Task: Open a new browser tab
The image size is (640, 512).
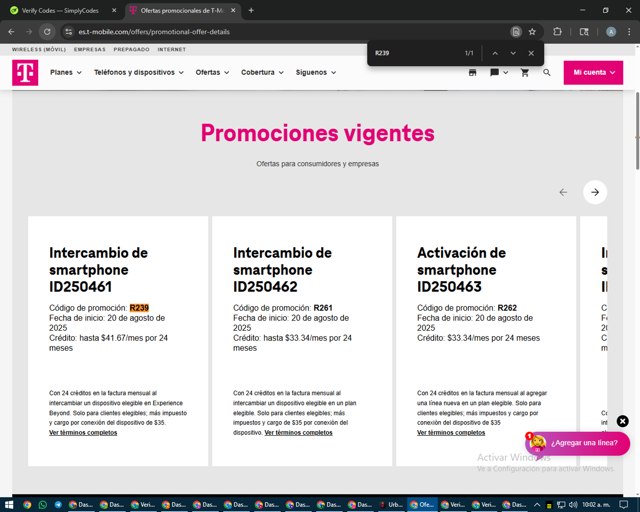Action: click(x=251, y=11)
